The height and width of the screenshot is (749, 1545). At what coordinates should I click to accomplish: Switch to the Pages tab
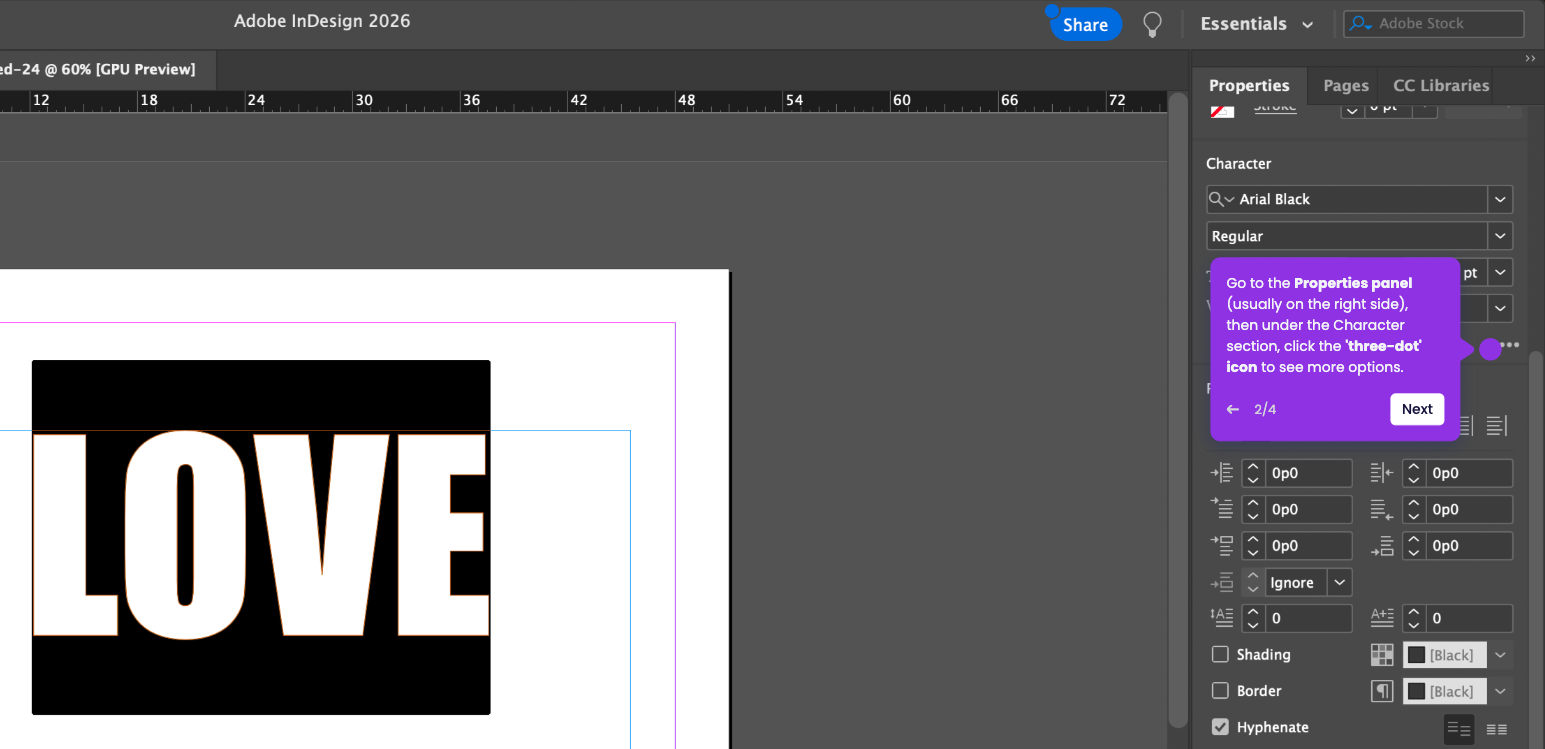[1346, 85]
